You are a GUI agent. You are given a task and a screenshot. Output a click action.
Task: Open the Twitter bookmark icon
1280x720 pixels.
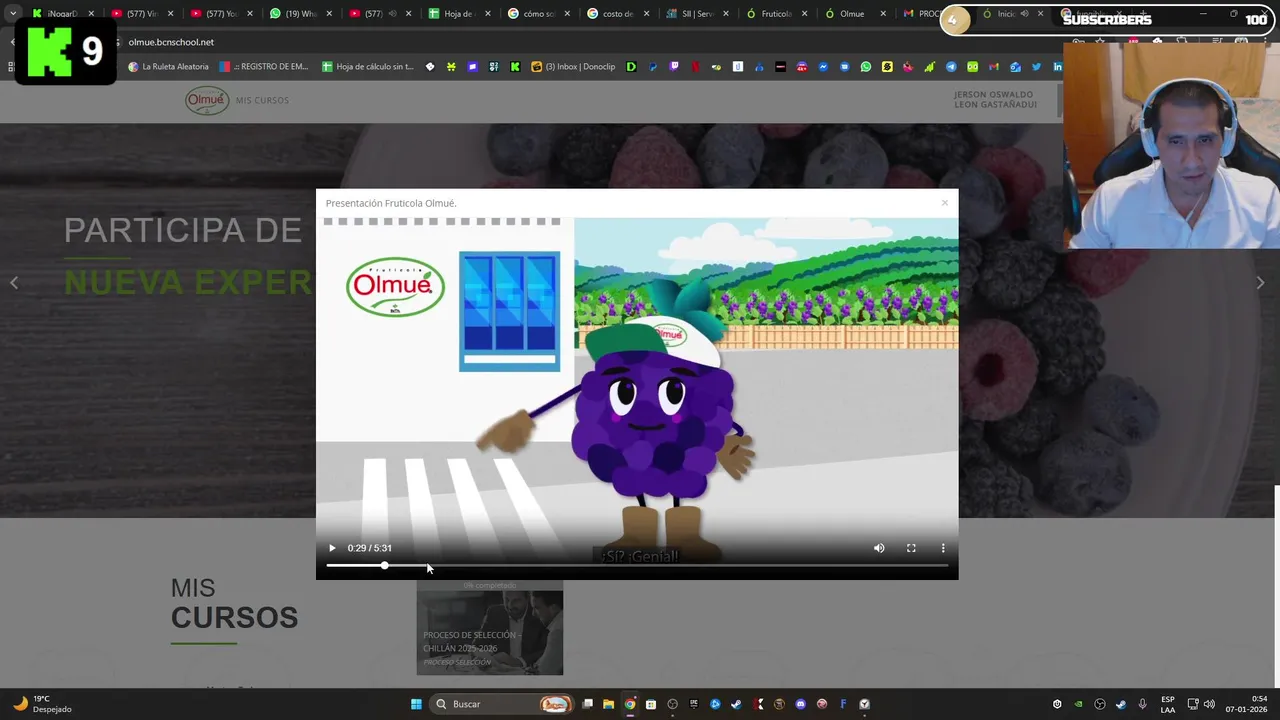[1036, 67]
